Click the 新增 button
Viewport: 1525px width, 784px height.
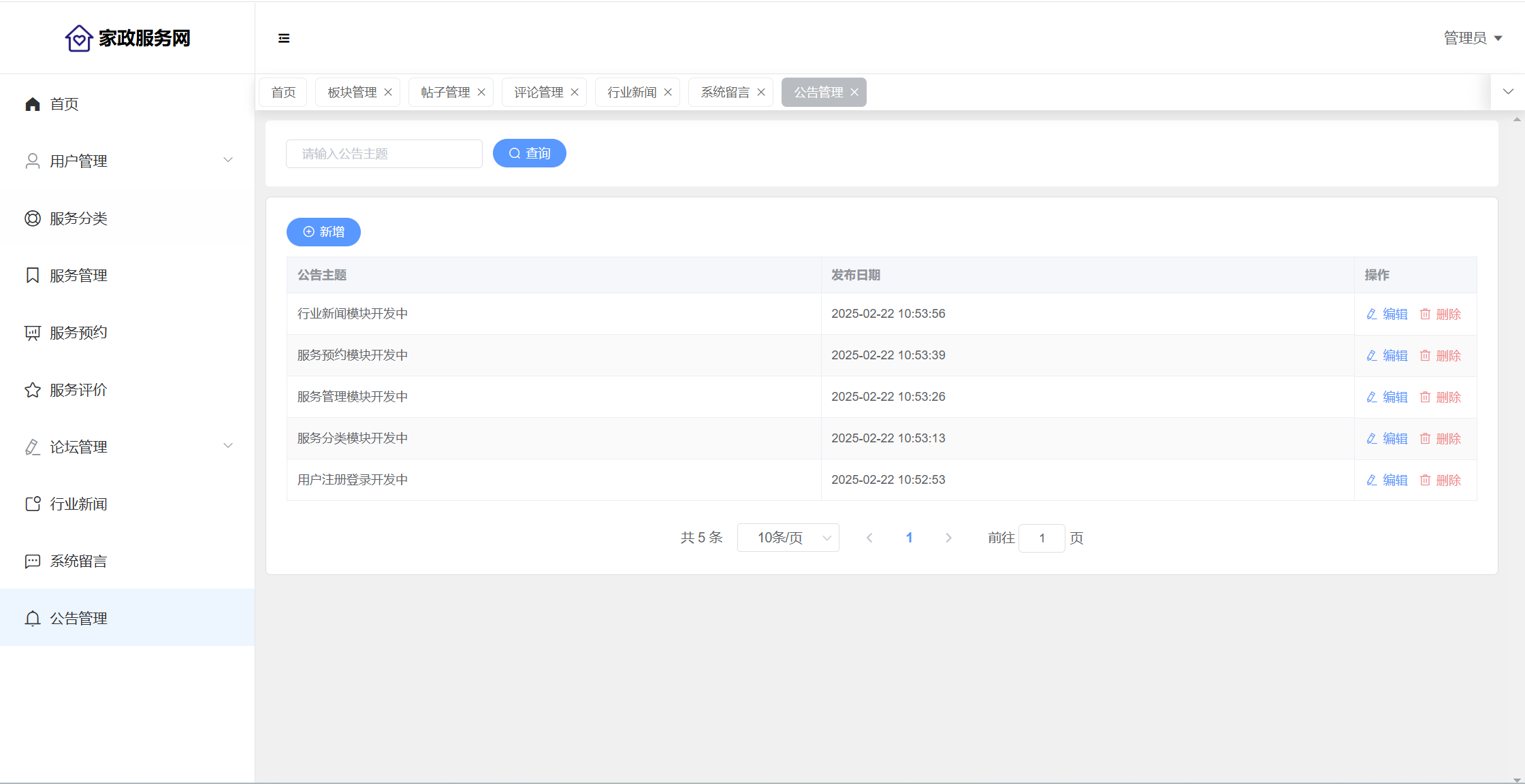coord(323,232)
